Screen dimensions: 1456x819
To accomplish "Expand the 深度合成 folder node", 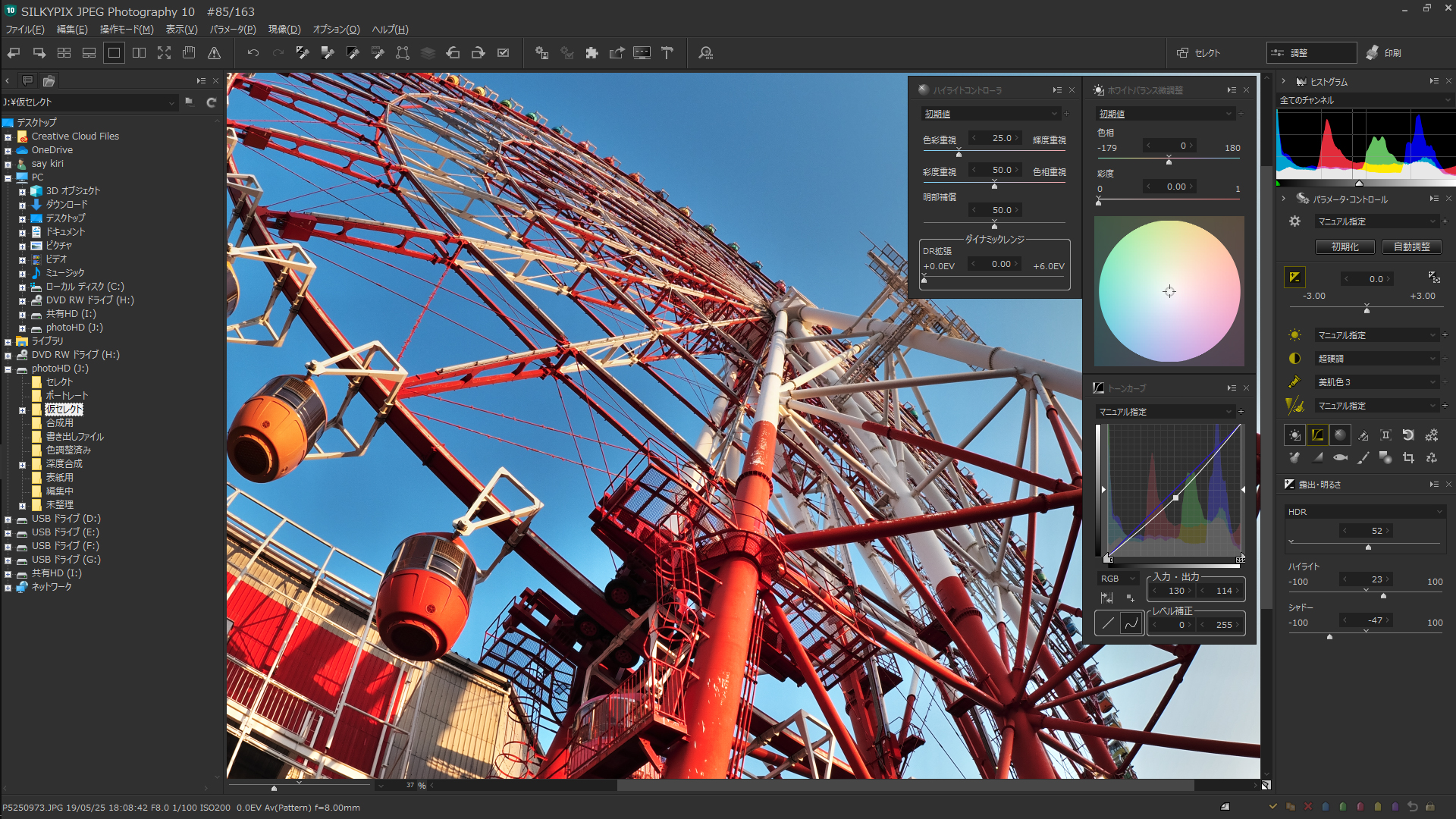I will 22,465.
